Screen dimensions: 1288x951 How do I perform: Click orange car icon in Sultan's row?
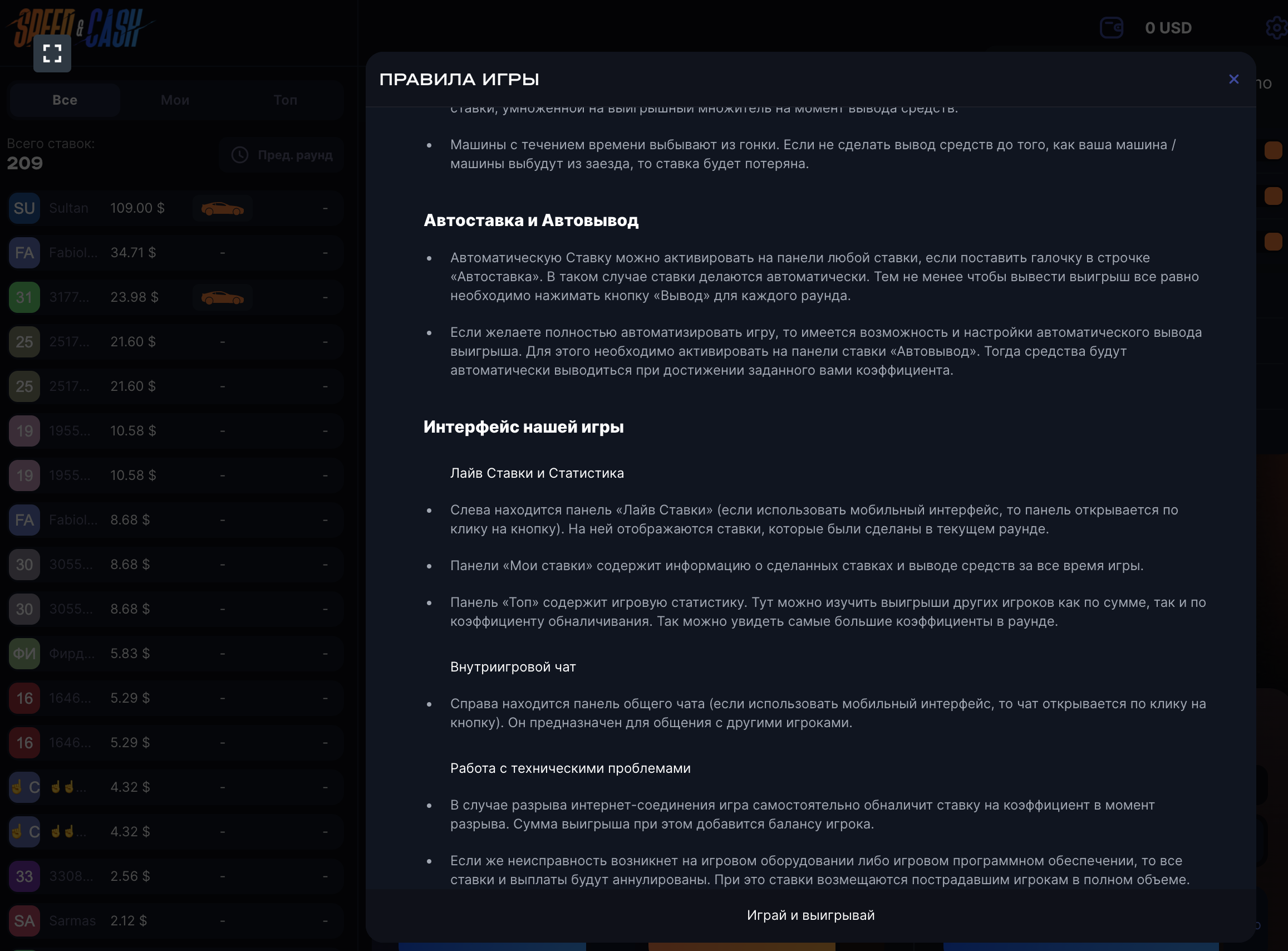tap(222, 208)
